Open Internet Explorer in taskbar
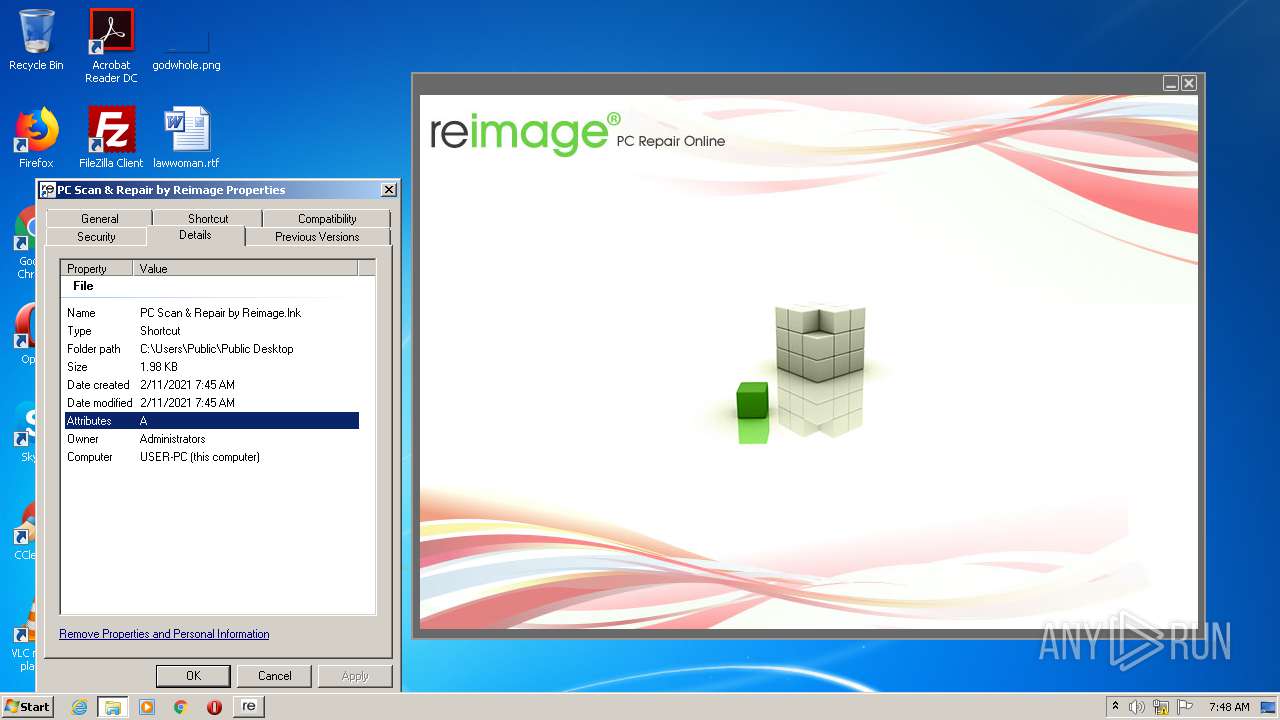Screen dimensions: 1280x720 click(x=79, y=707)
